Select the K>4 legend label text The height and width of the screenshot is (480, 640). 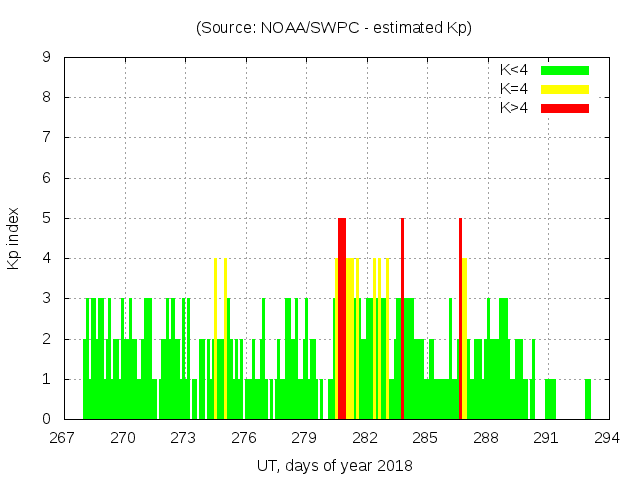pyautogui.click(x=515, y=108)
